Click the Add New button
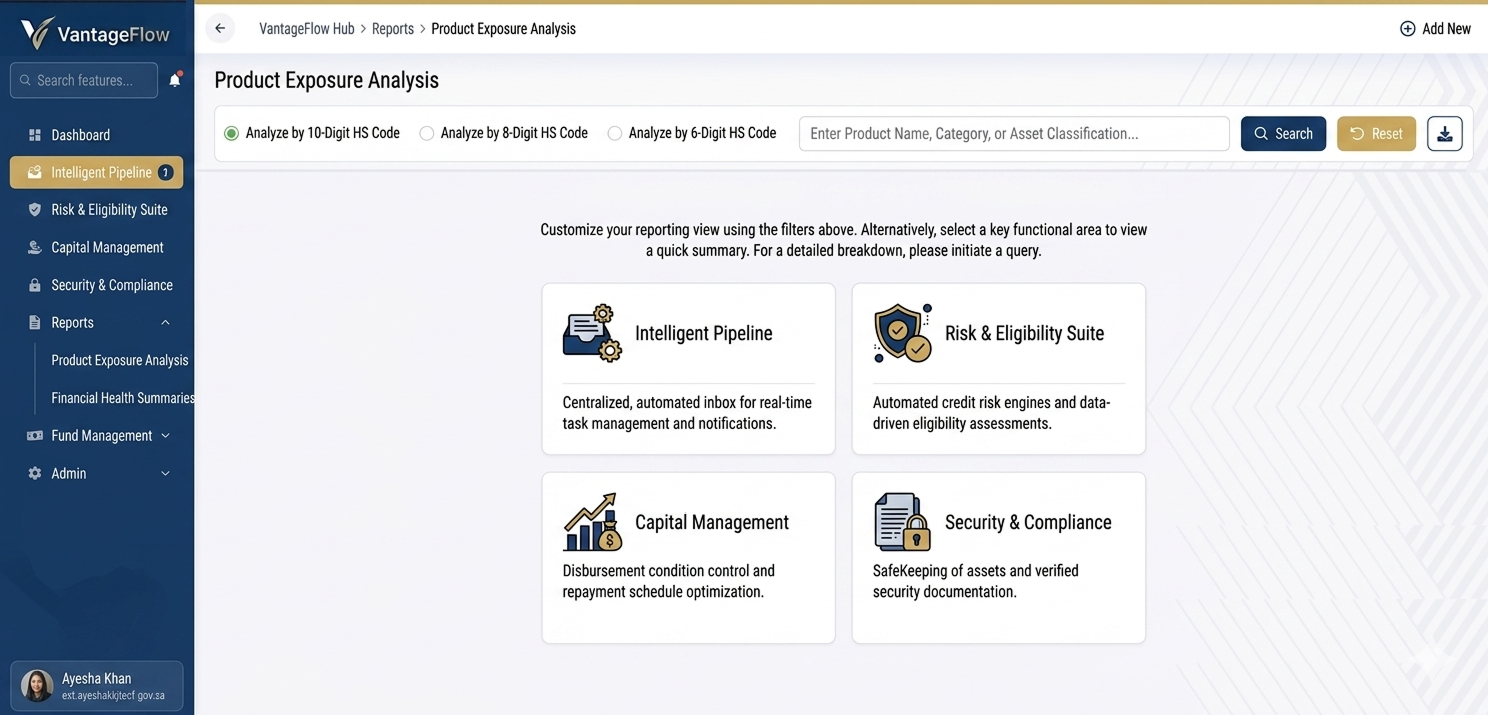 pyautogui.click(x=1435, y=29)
